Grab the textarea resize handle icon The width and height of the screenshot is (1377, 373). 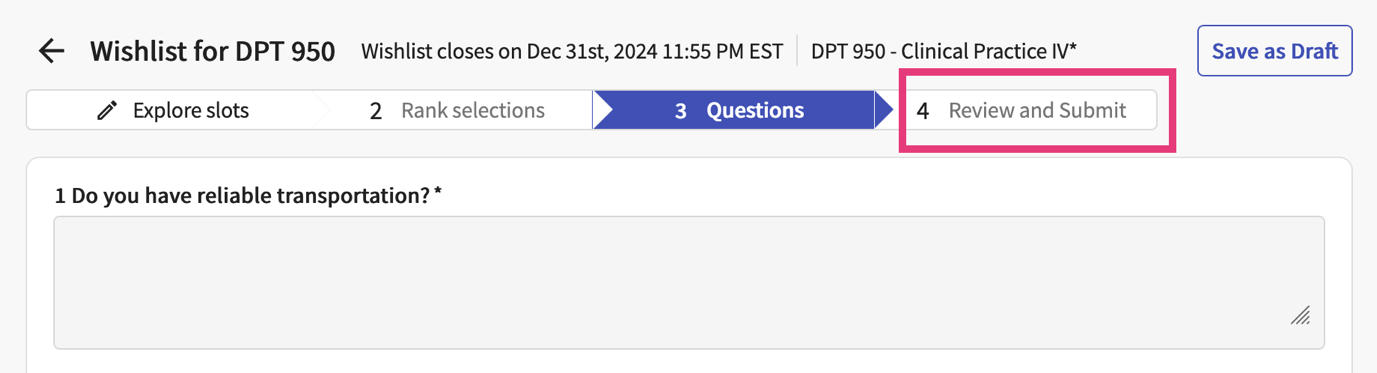point(1300,315)
